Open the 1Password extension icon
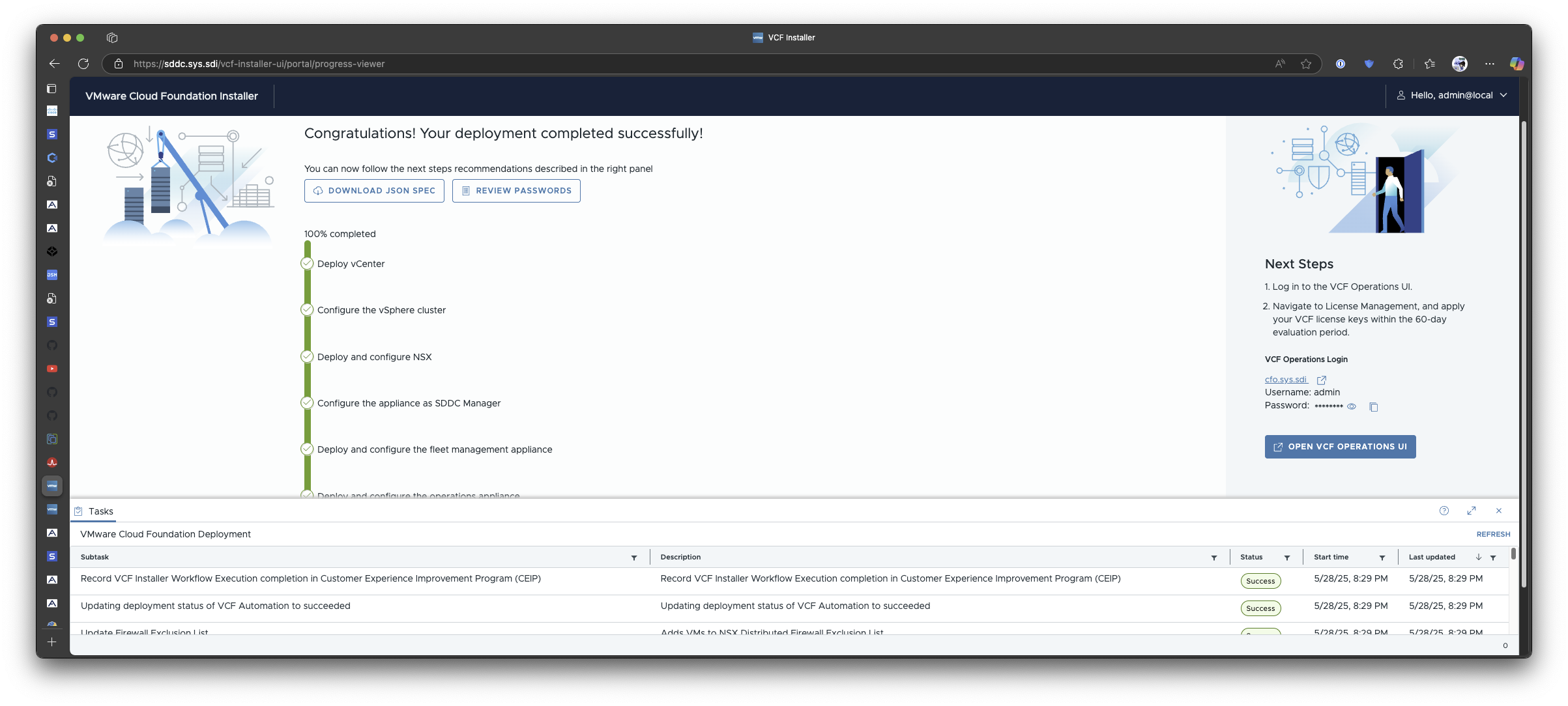The image size is (1568, 706). click(1341, 64)
